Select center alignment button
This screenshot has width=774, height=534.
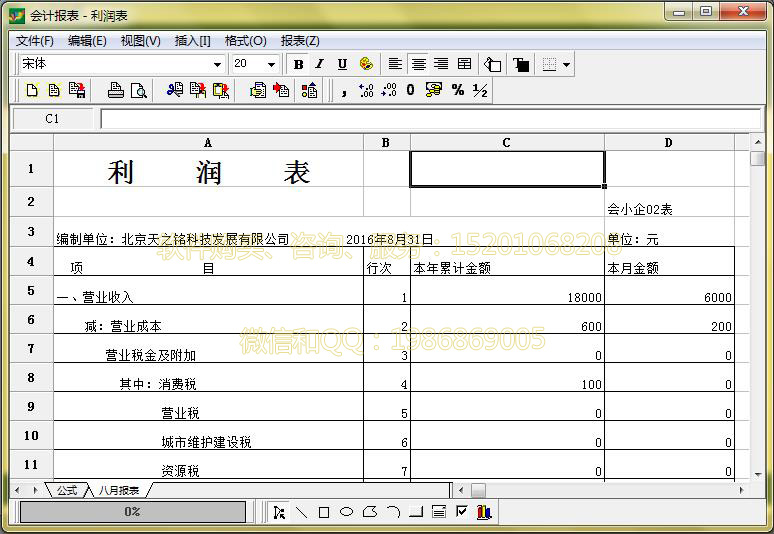(419, 64)
